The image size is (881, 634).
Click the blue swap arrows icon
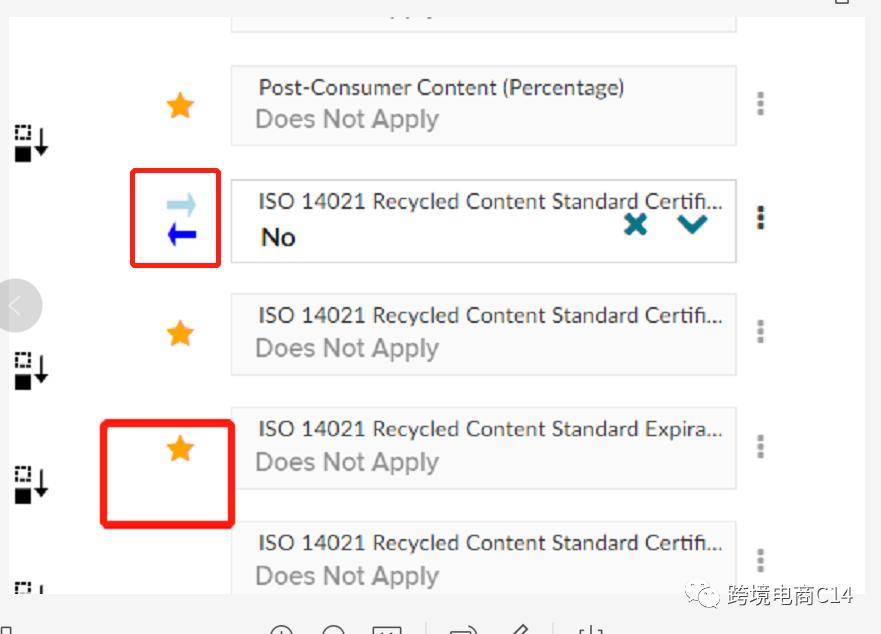coord(181,221)
